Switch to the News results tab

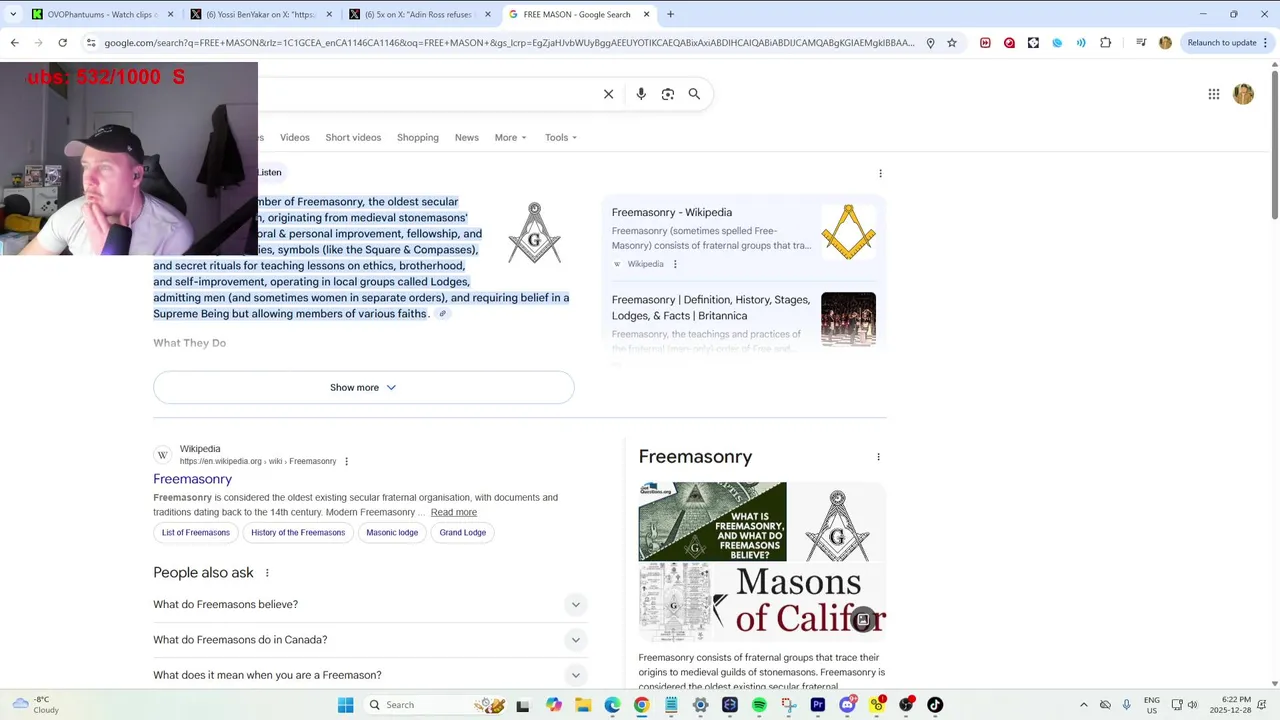click(467, 137)
